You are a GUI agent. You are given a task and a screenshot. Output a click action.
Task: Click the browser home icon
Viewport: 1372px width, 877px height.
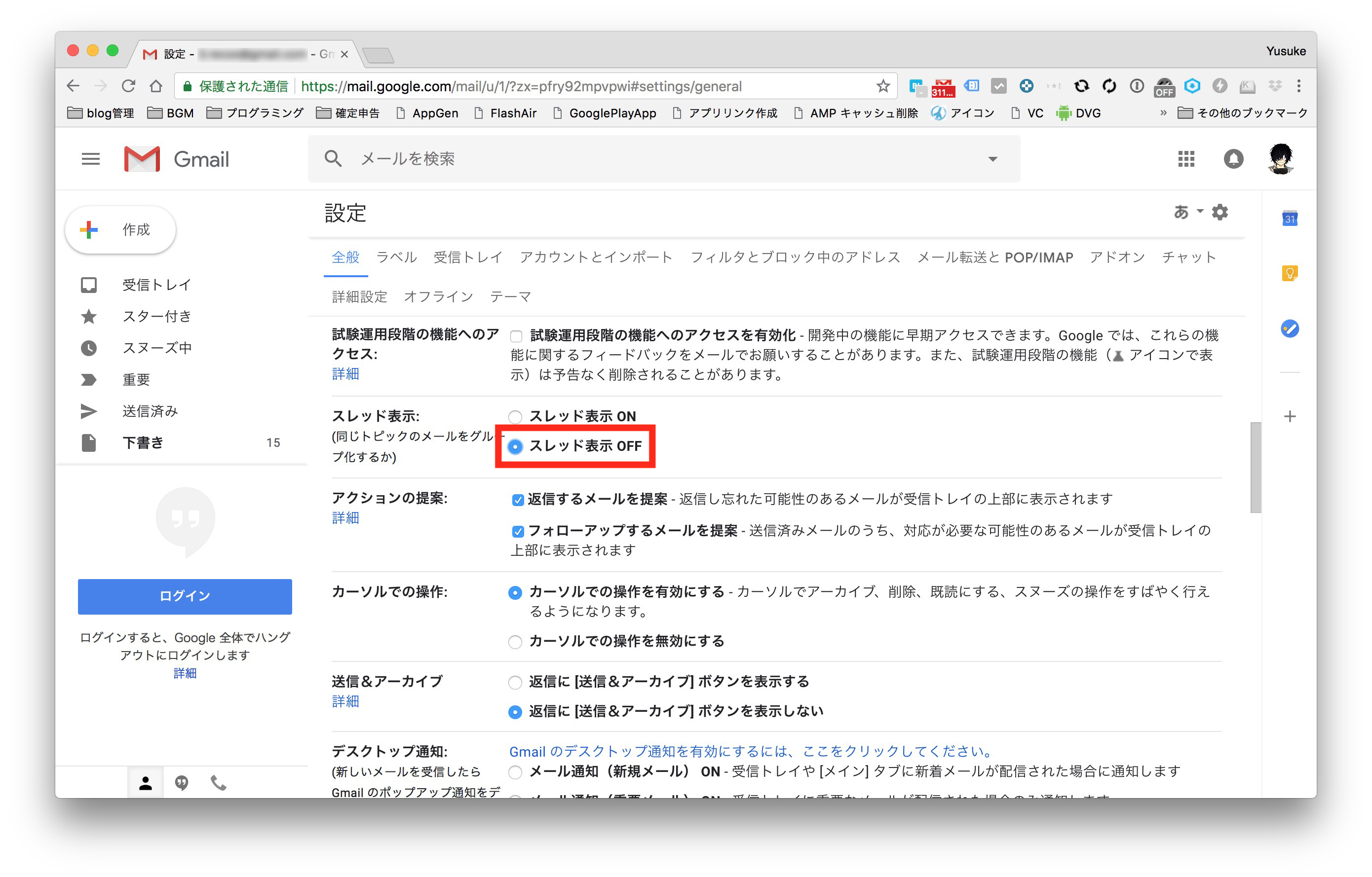[x=155, y=86]
